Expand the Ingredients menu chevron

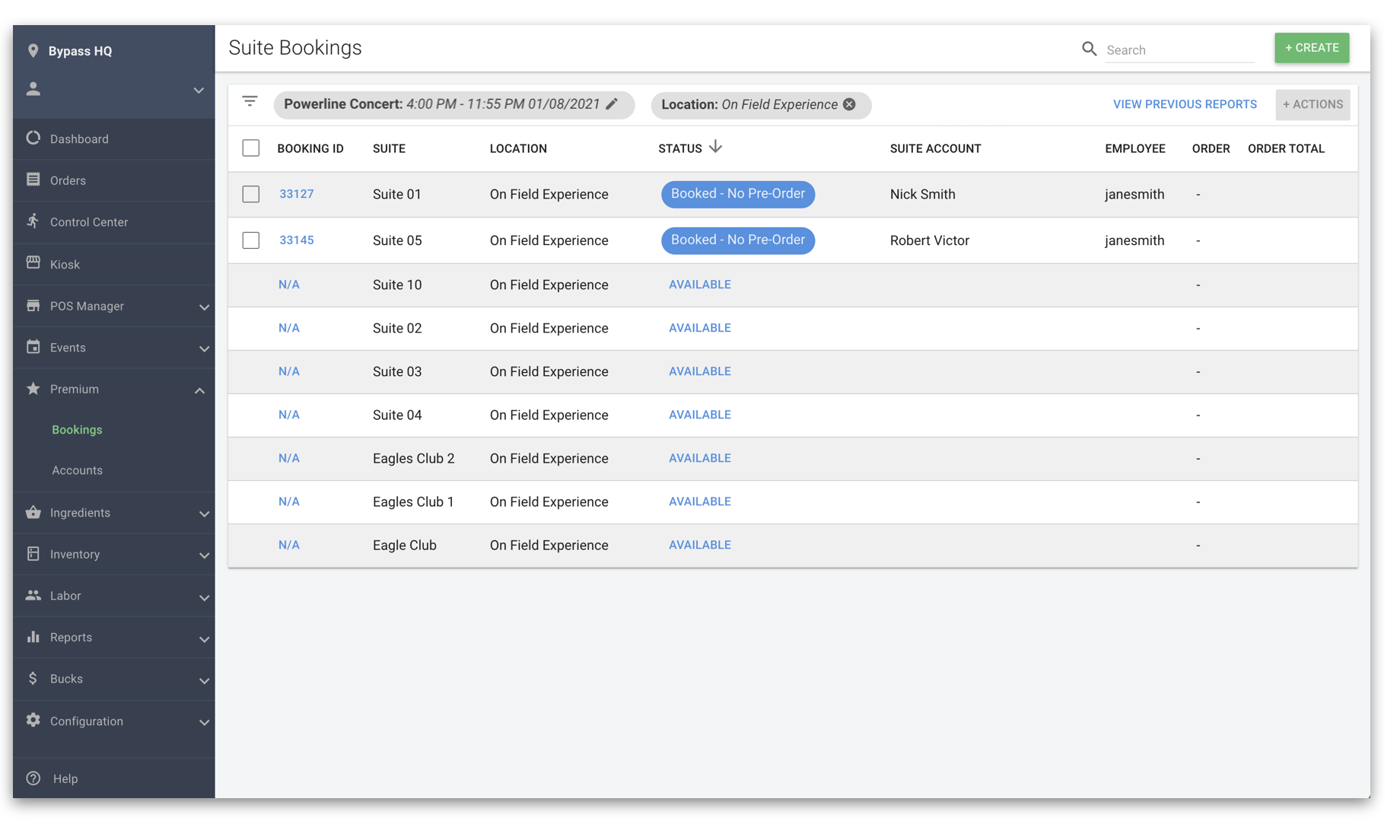pyautogui.click(x=204, y=514)
